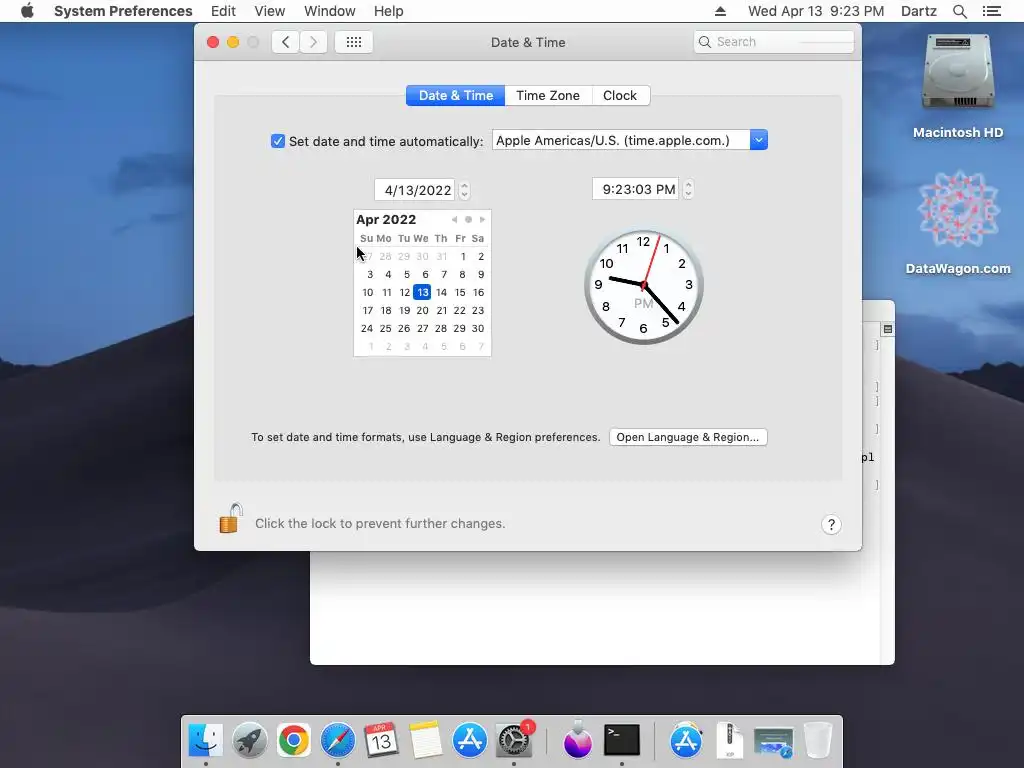
Task: Open Notes app in the Dock
Action: (425, 740)
